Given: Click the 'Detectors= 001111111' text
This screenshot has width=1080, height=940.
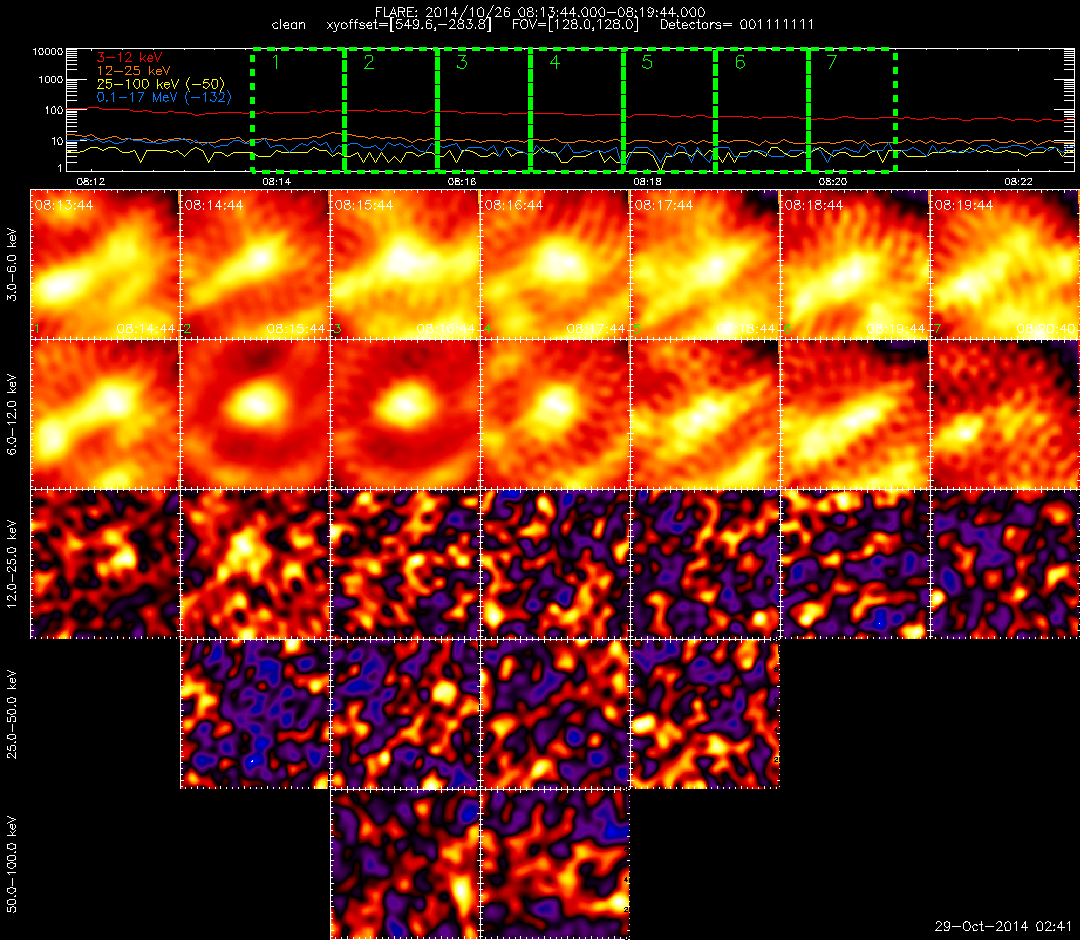Looking at the screenshot, I should 737,25.
